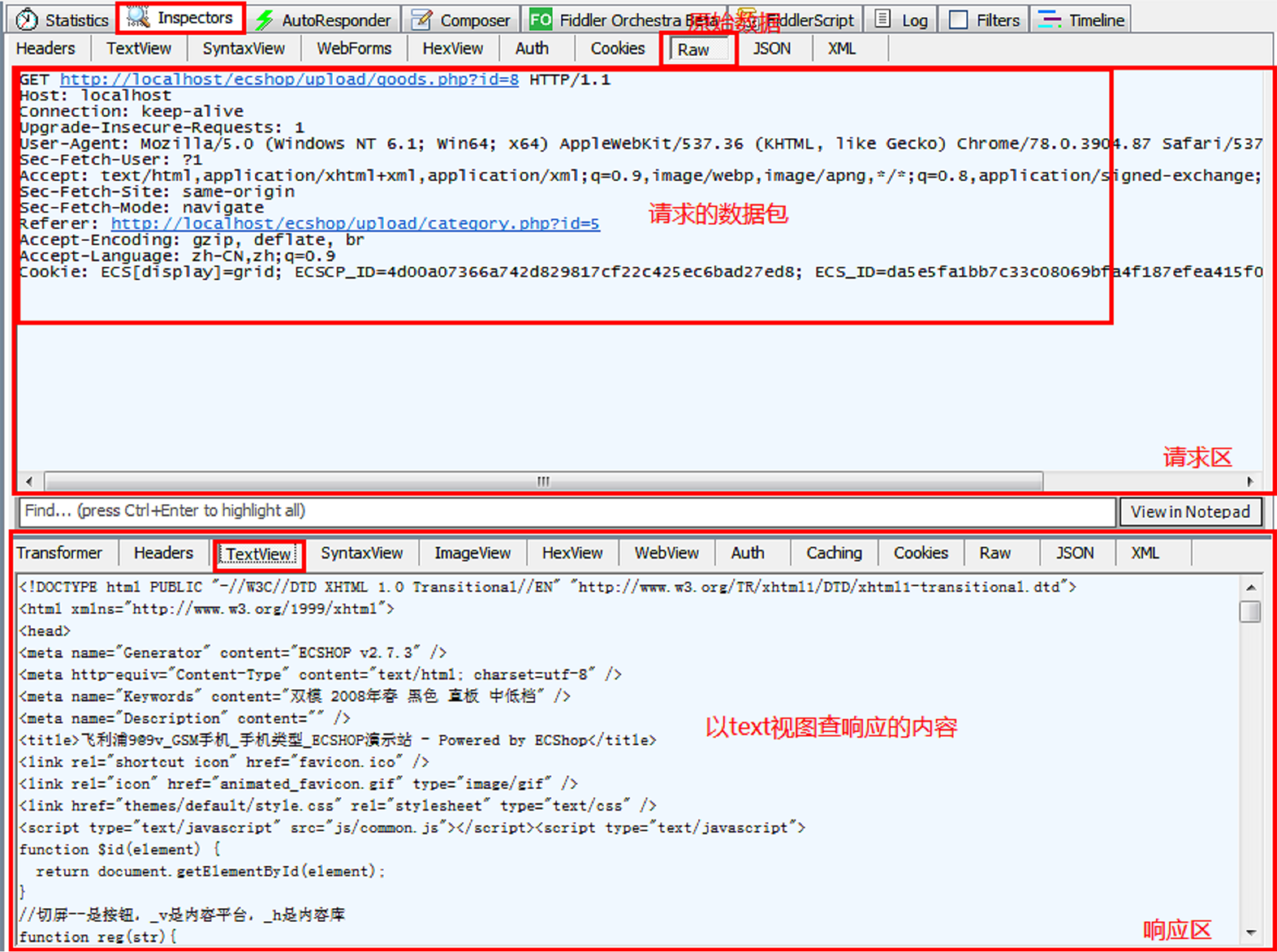Open the response Raw tab
Viewport: 1277px width, 952px height.
[995, 553]
